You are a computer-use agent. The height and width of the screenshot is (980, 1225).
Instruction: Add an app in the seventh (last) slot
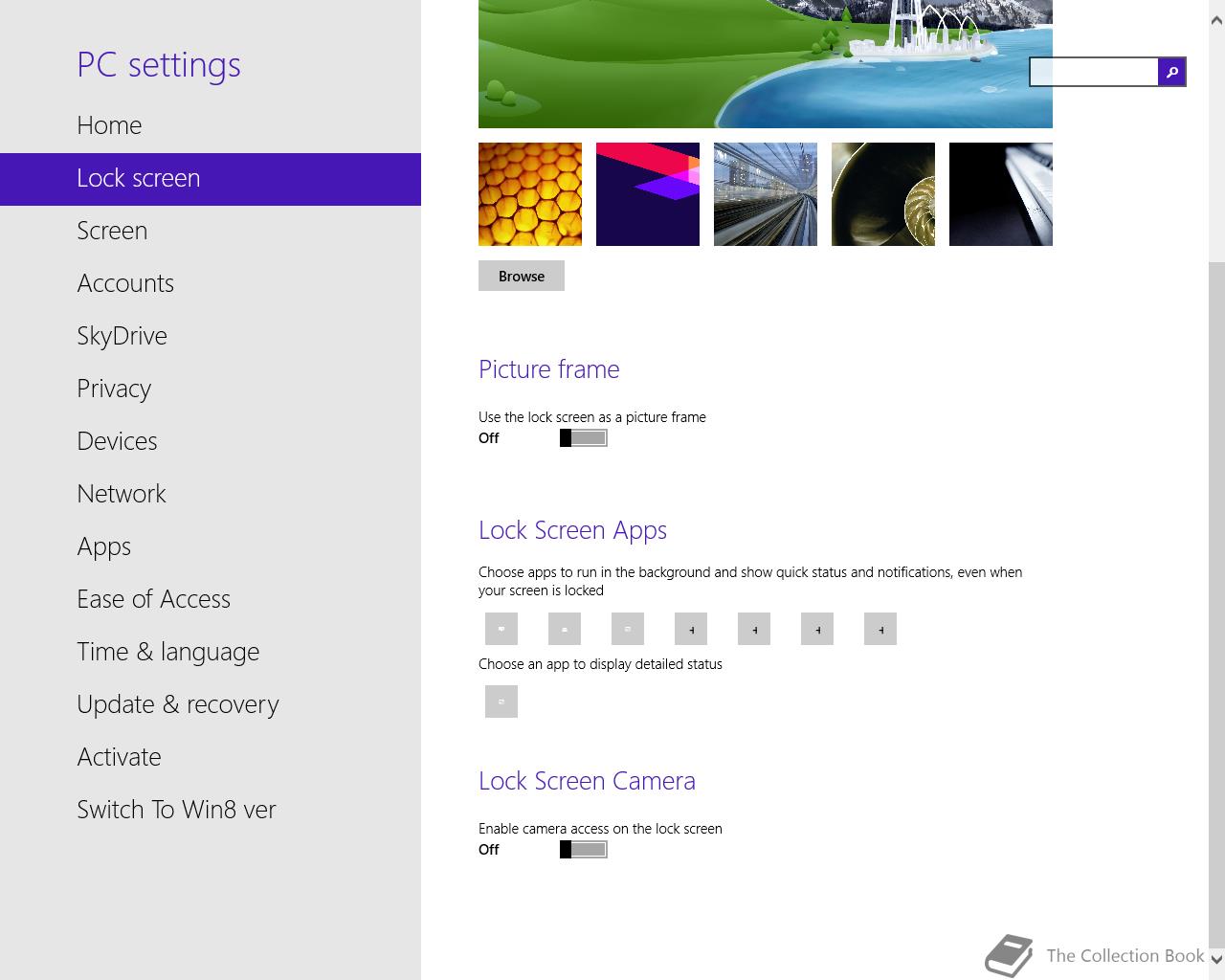[880, 629]
